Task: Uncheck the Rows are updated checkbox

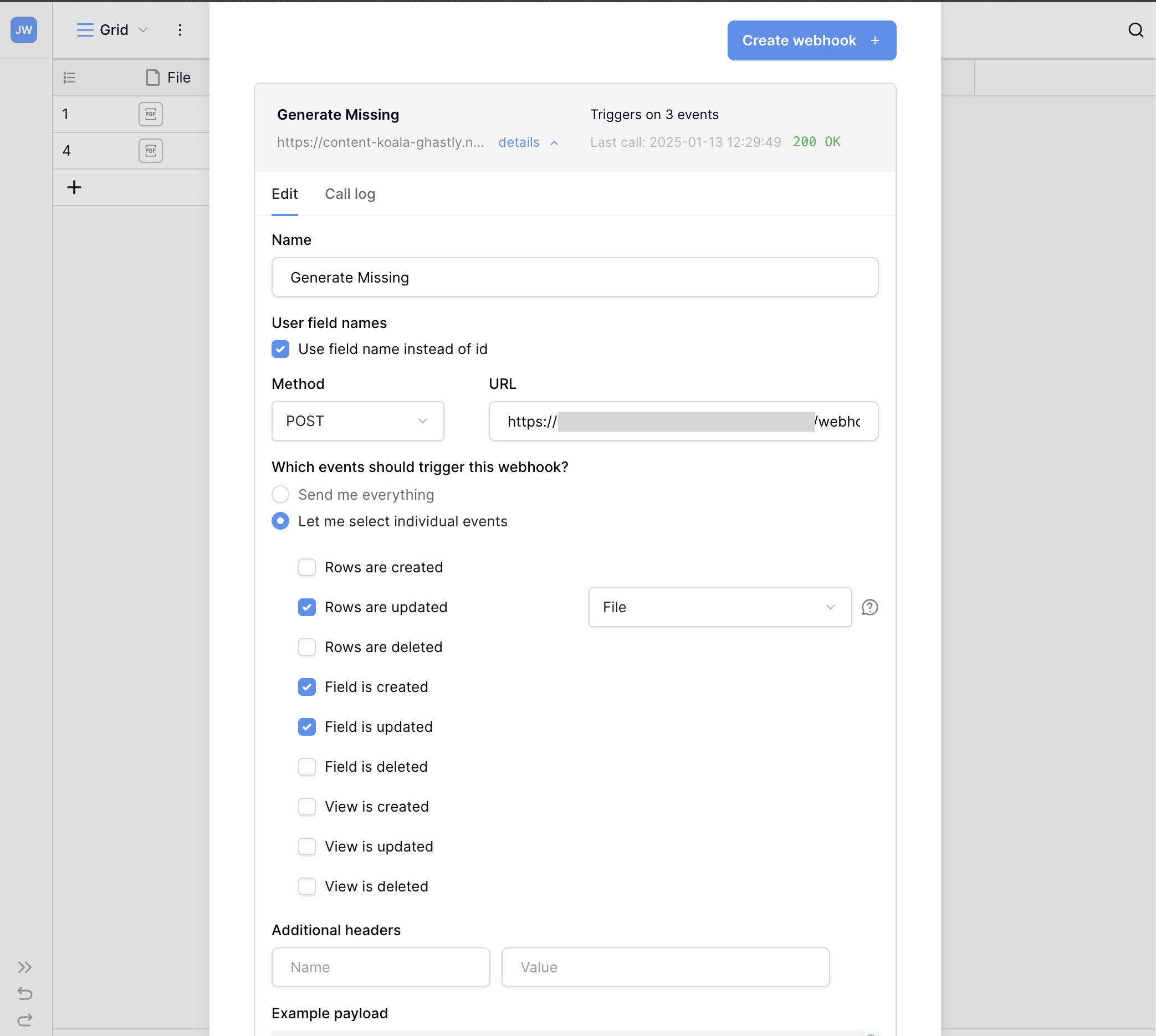Action: click(x=307, y=607)
